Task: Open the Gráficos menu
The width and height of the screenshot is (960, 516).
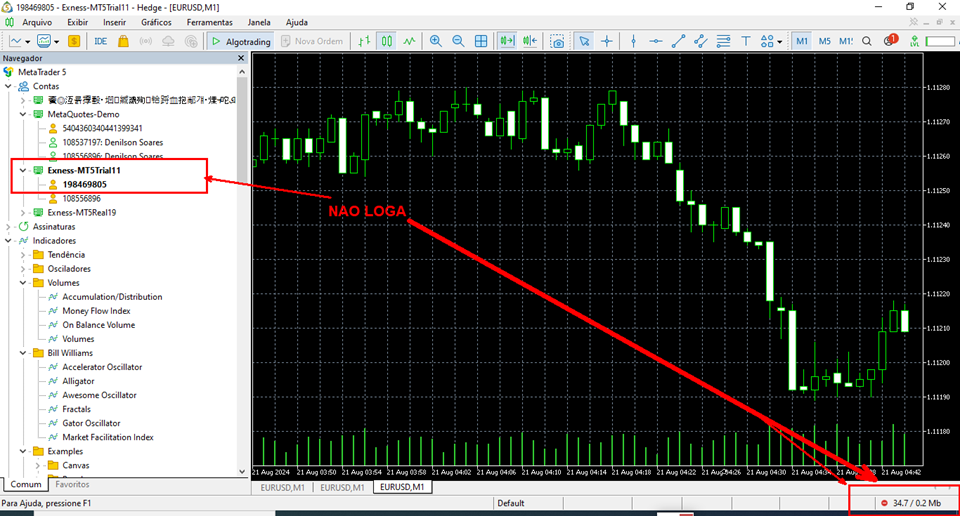Action: click(156, 22)
